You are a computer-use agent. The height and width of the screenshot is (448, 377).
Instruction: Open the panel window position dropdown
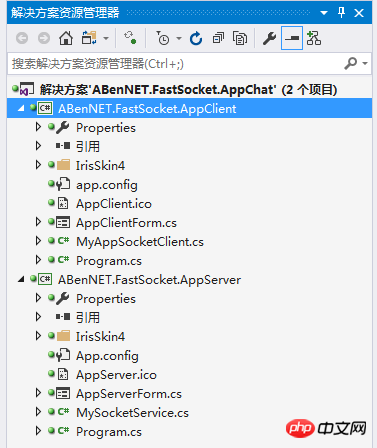click(x=324, y=13)
